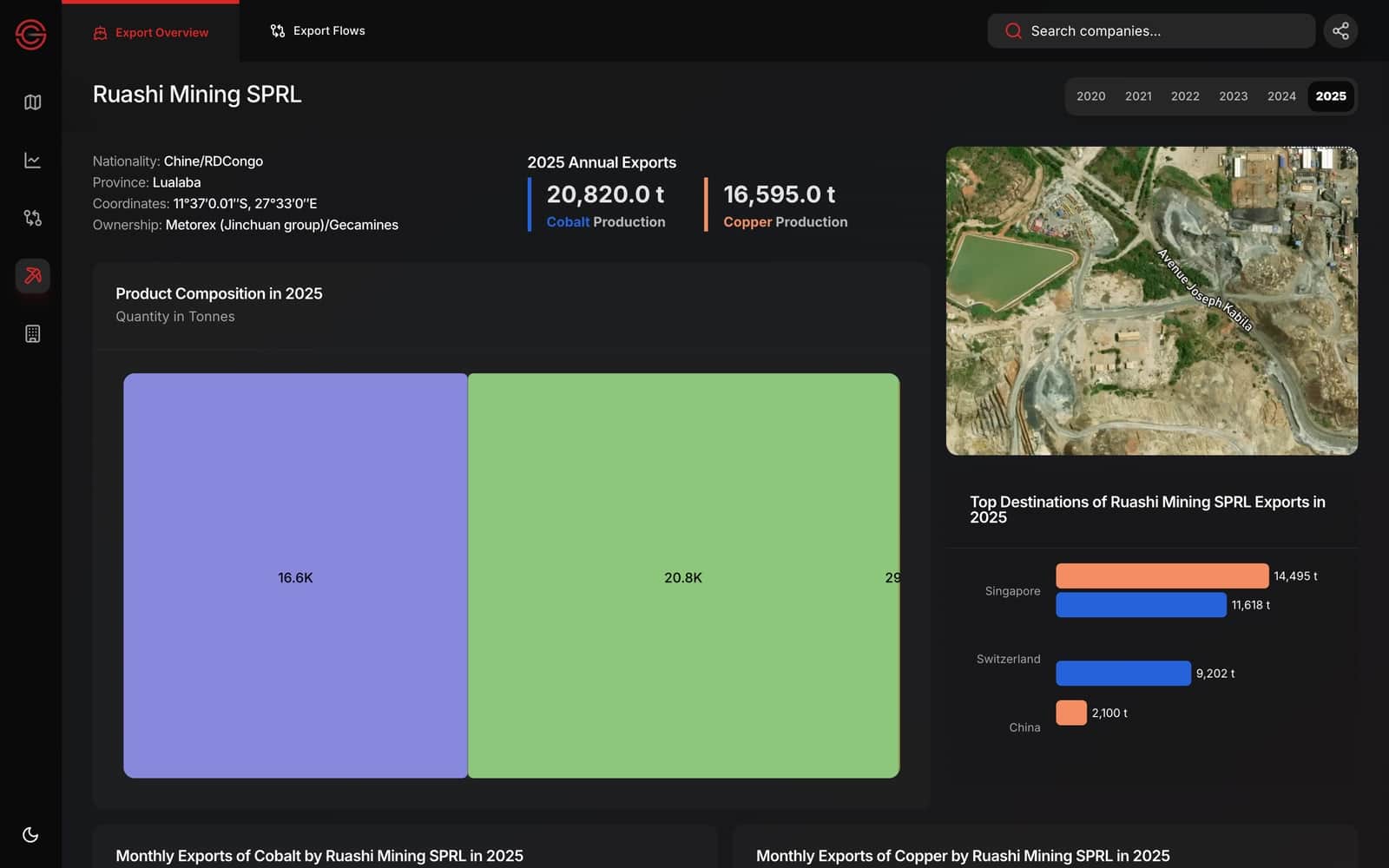The height and width of the screenshot is (868, 1389).
Task: Click Monthly Exports of Cobalt title
Action: pyautogui.click(x=319, y=856)
